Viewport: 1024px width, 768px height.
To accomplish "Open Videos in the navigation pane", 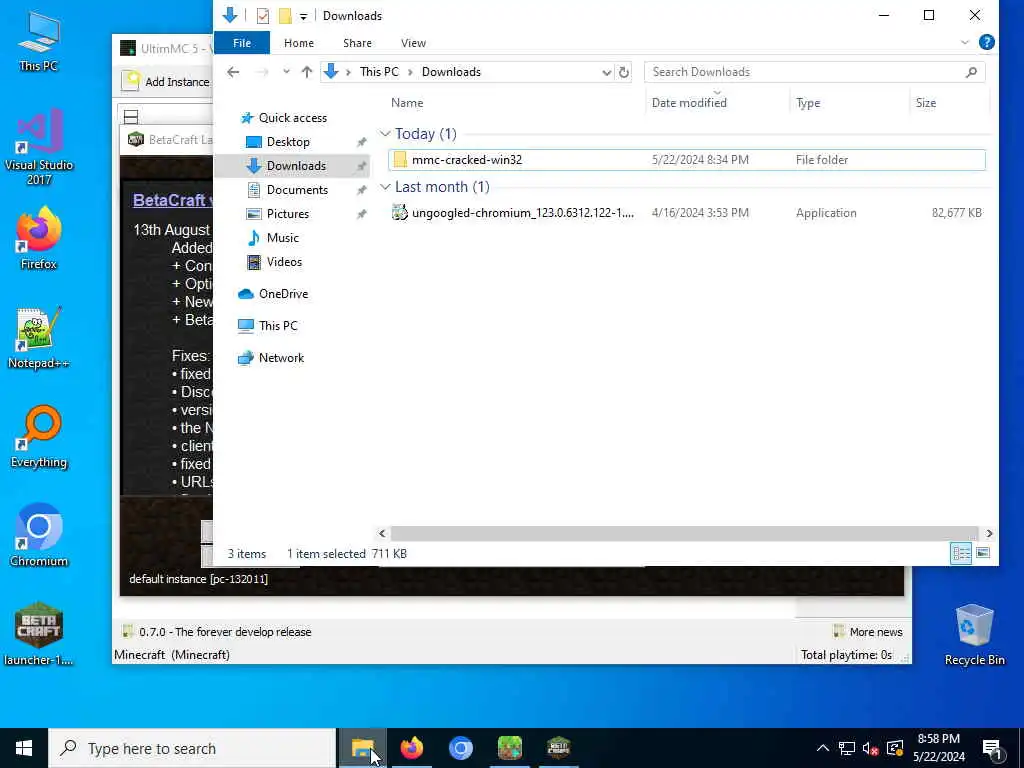I will [x=284, y=262].
